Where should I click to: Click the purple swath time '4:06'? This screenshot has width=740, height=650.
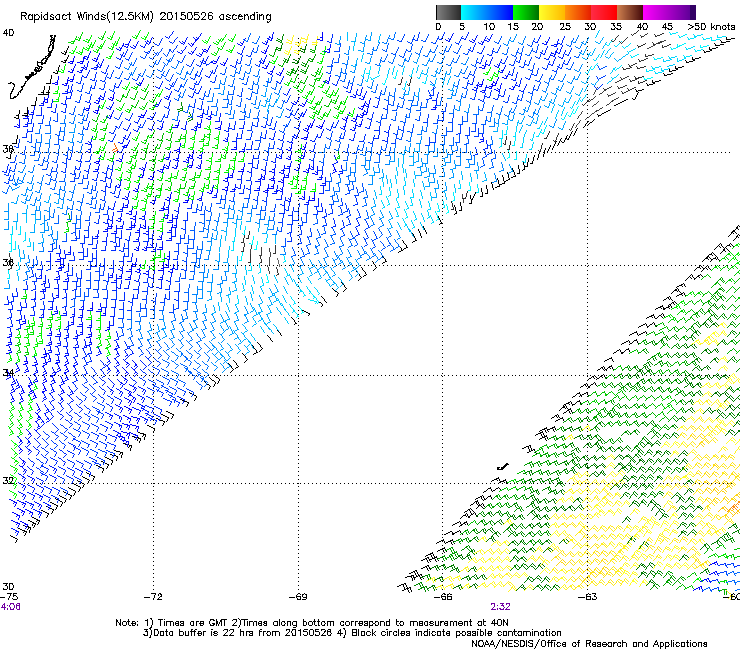click(x=10, y=607)
